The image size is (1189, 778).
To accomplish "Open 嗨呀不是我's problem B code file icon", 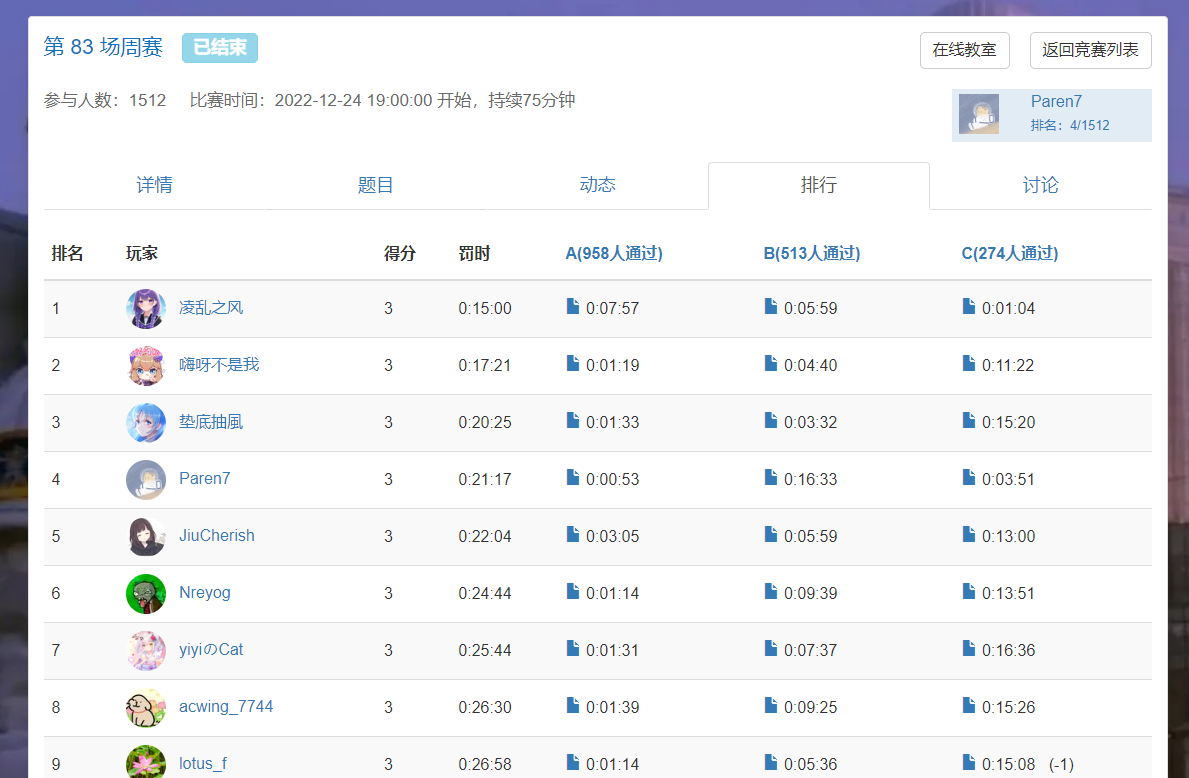I will [x=771, y=364].
